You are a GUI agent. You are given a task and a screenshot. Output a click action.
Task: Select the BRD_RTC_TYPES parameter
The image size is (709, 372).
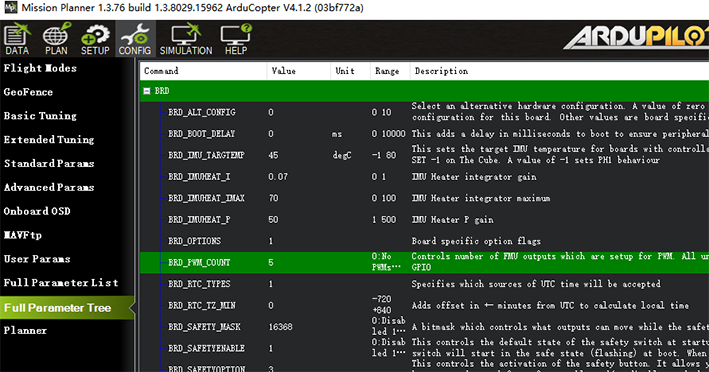pyautogui.click(x=199, y=284)
